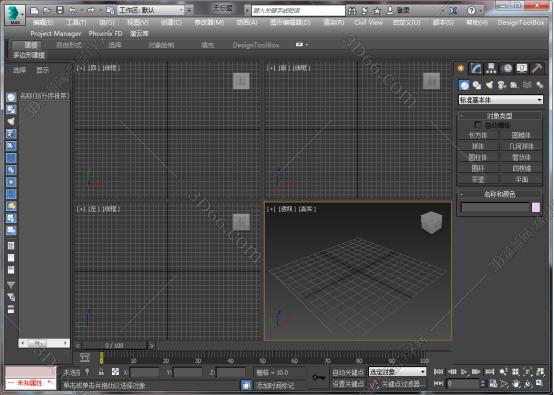Select the Geometry category icon
Screen dimensions: 554x395
tap(464, 85)
